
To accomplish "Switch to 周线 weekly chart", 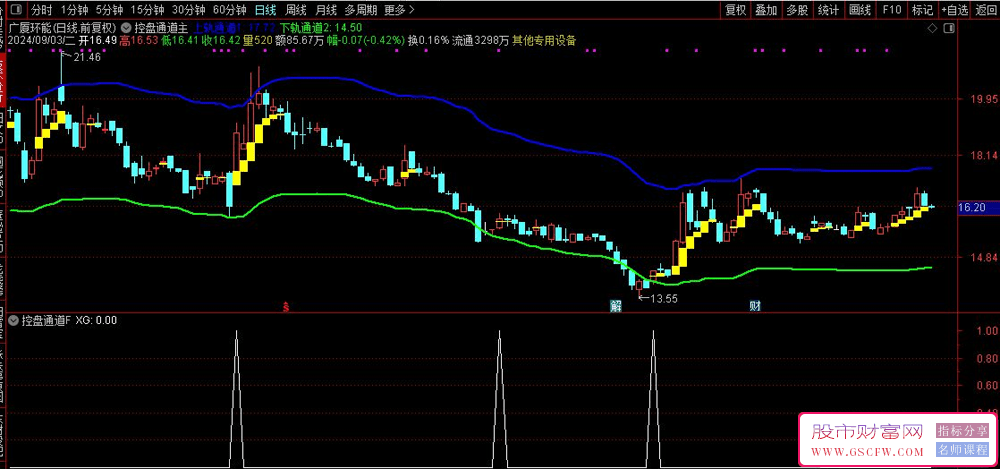I will point(296,10).
